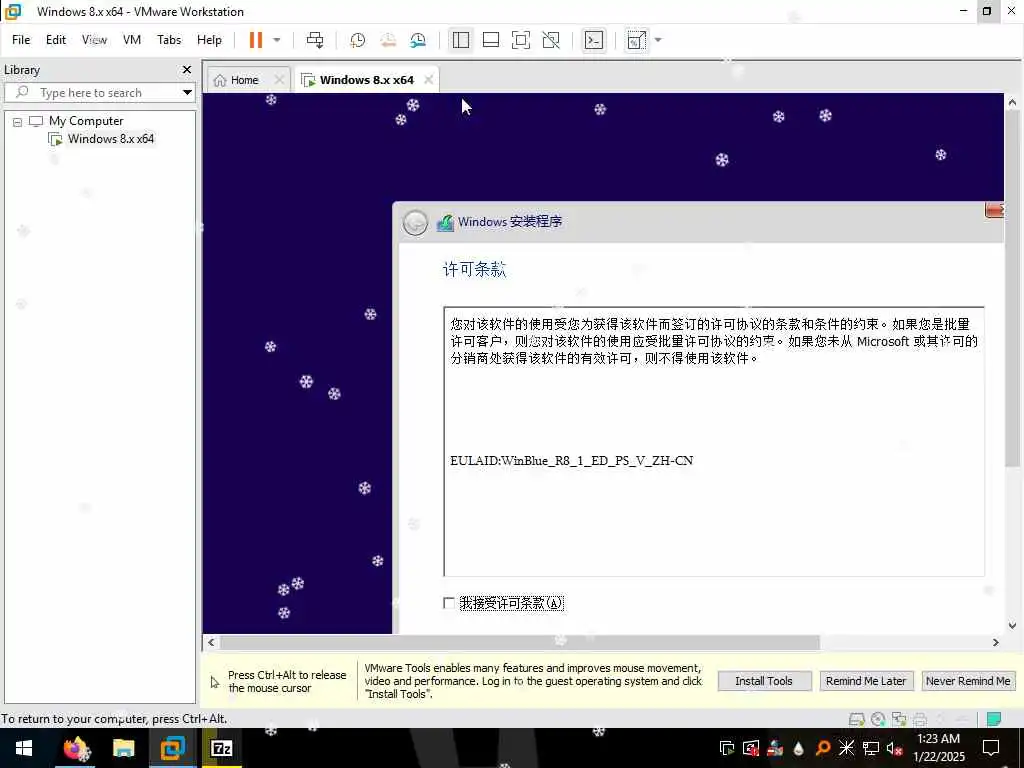Viewport: 1024px width, 768px height.
Task: Open the library search filter dropdown
Action: coord(187,93)
